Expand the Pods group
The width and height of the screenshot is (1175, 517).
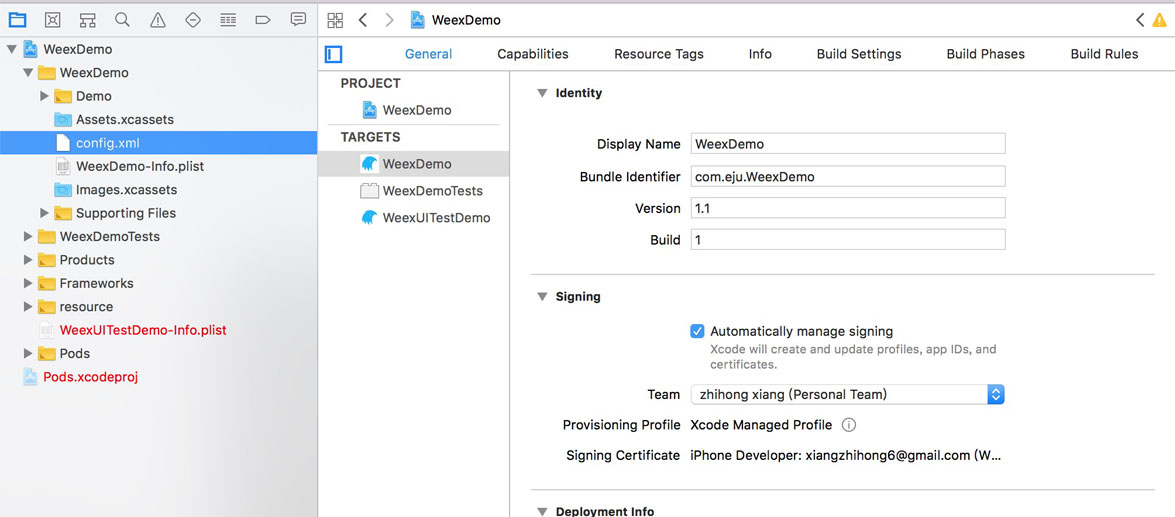pyautogui.click(x=27, y=353)
